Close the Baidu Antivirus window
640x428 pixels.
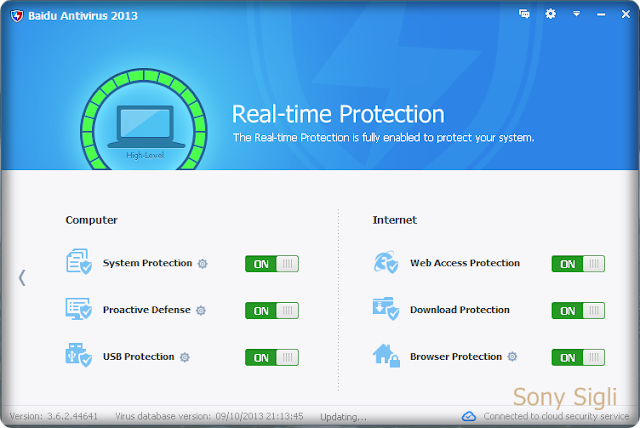(x=626, y=14)
